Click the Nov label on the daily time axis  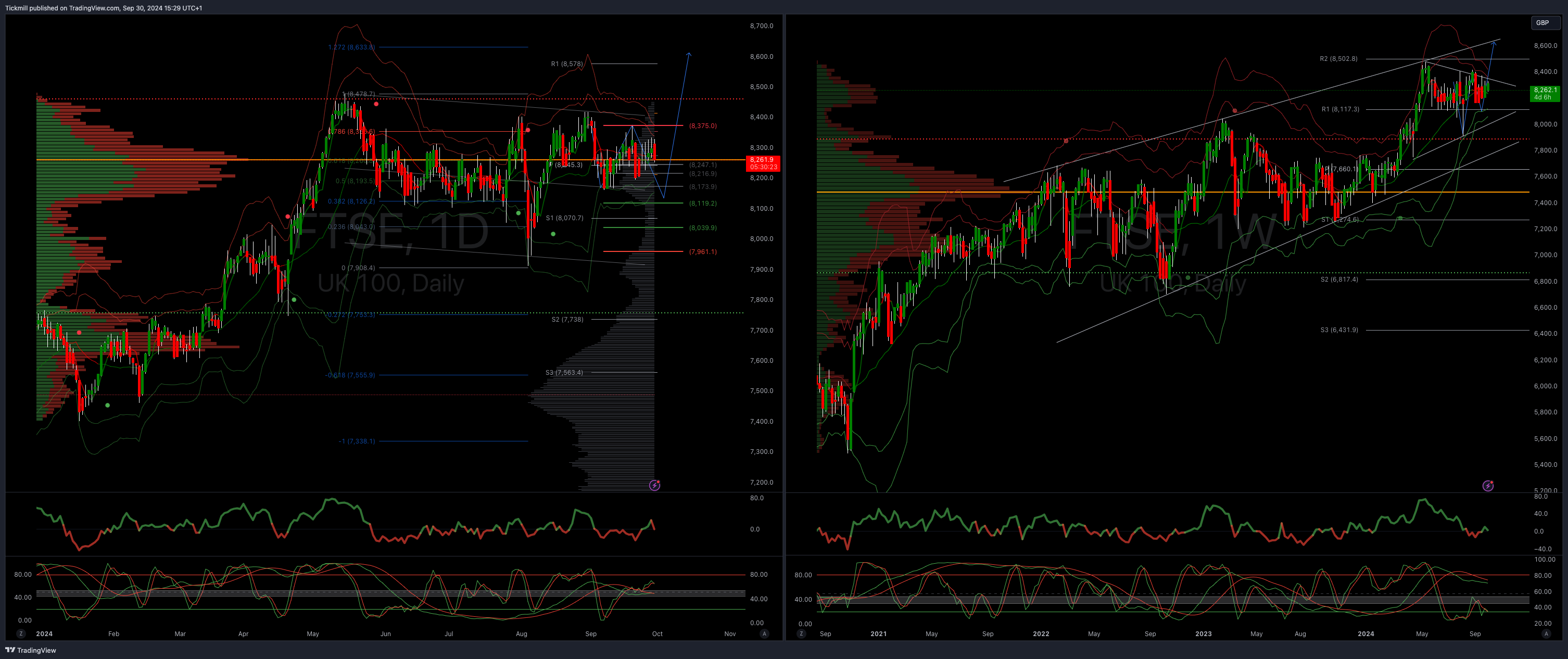pos(730,633)
